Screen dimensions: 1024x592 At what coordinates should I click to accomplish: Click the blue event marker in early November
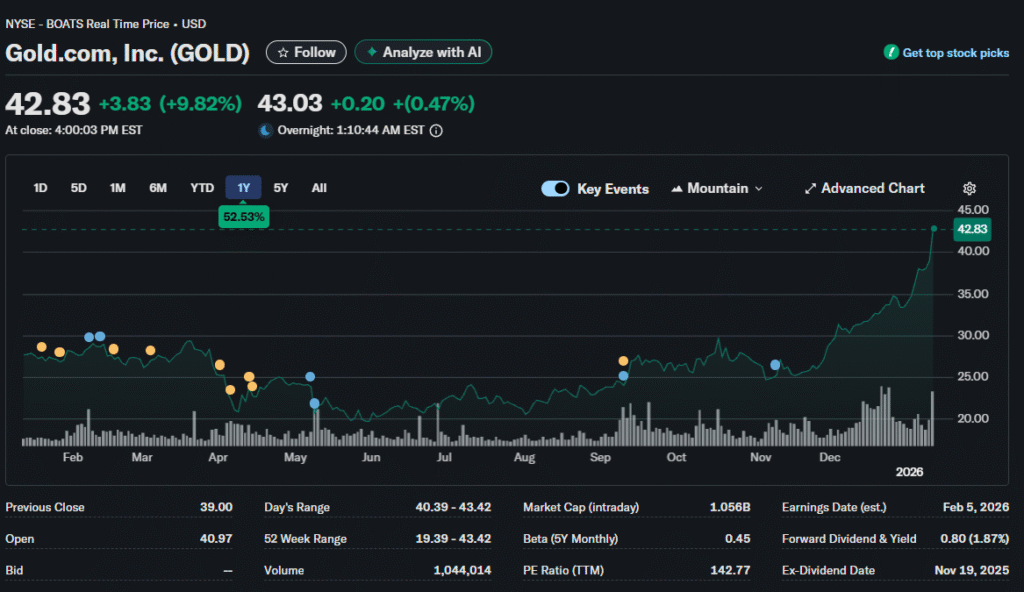pos(776,365)
